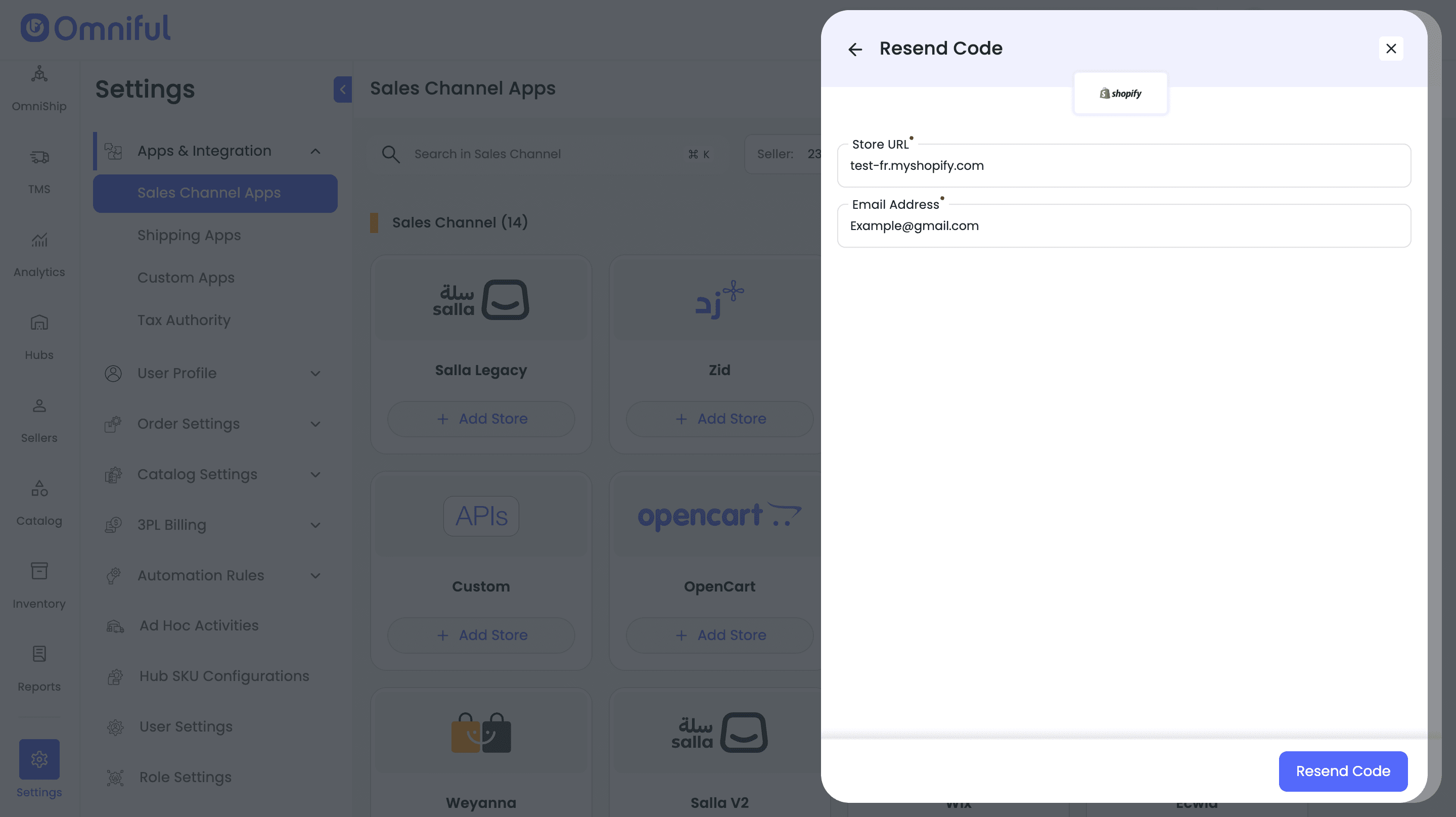
Task: Select Shipping Apps menu item
Action: [x=189, y=235]
